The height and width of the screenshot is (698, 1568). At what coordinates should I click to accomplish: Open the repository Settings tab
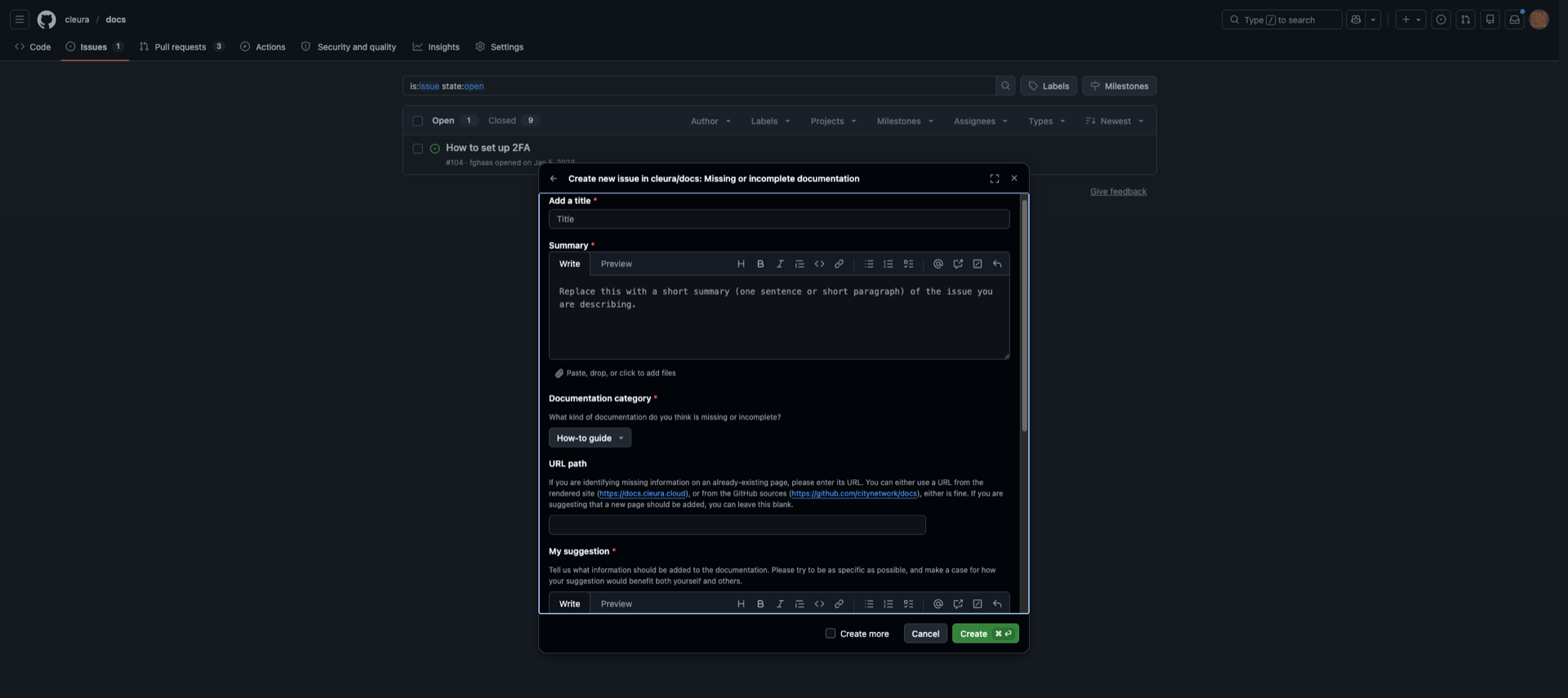point(499,47)
